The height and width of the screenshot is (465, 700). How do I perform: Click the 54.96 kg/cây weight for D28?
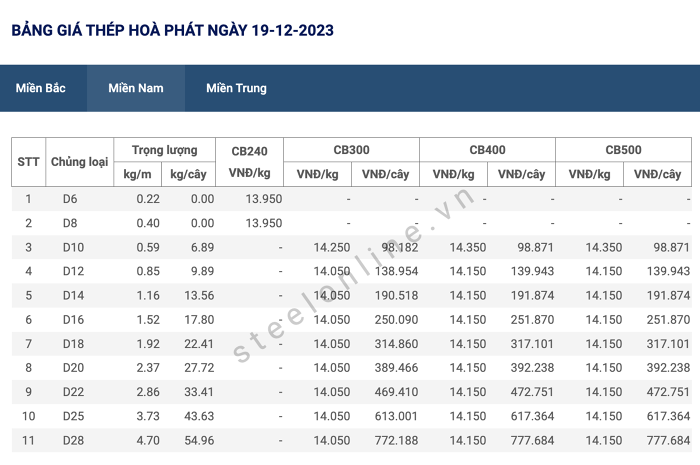pyautogui.click(x=199, y=440)
